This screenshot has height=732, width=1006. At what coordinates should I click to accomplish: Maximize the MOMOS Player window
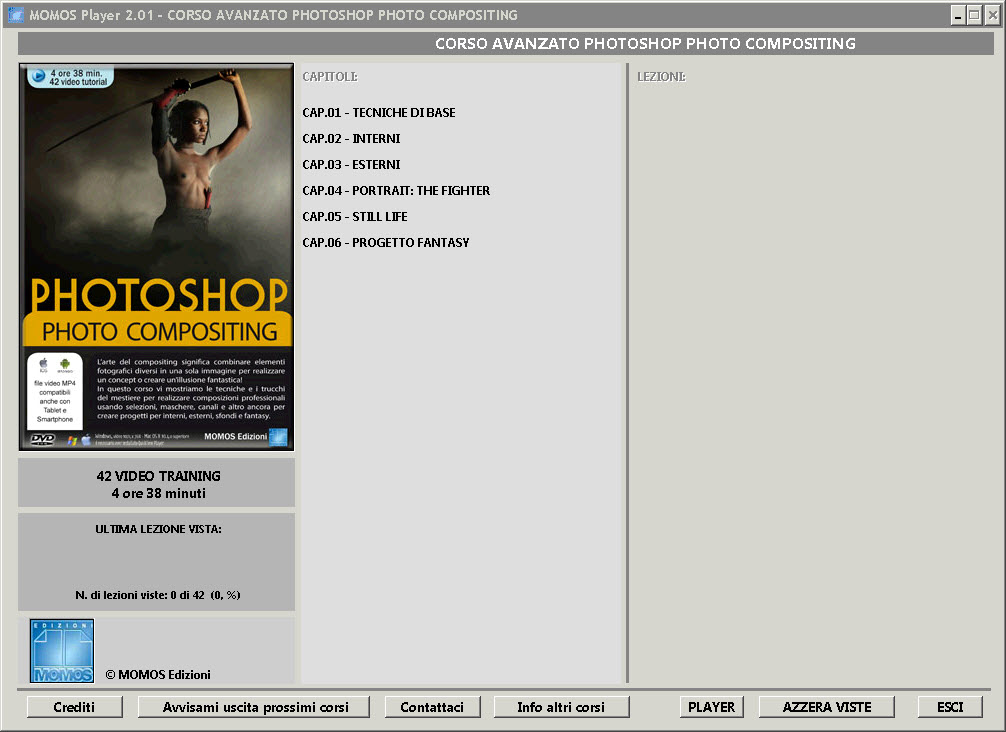coord(975,15)
